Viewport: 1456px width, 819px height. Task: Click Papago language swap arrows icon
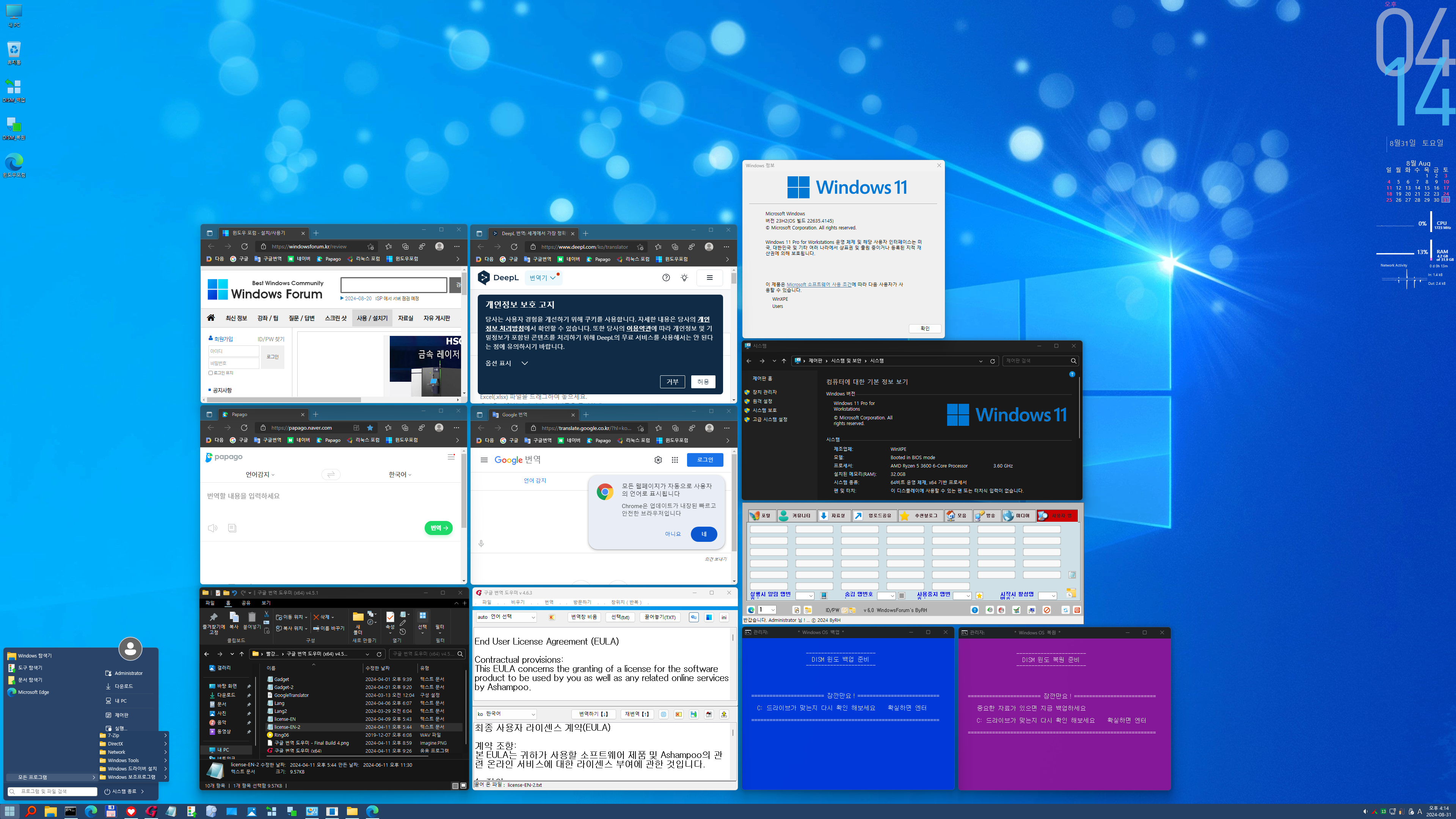[331, 475]
